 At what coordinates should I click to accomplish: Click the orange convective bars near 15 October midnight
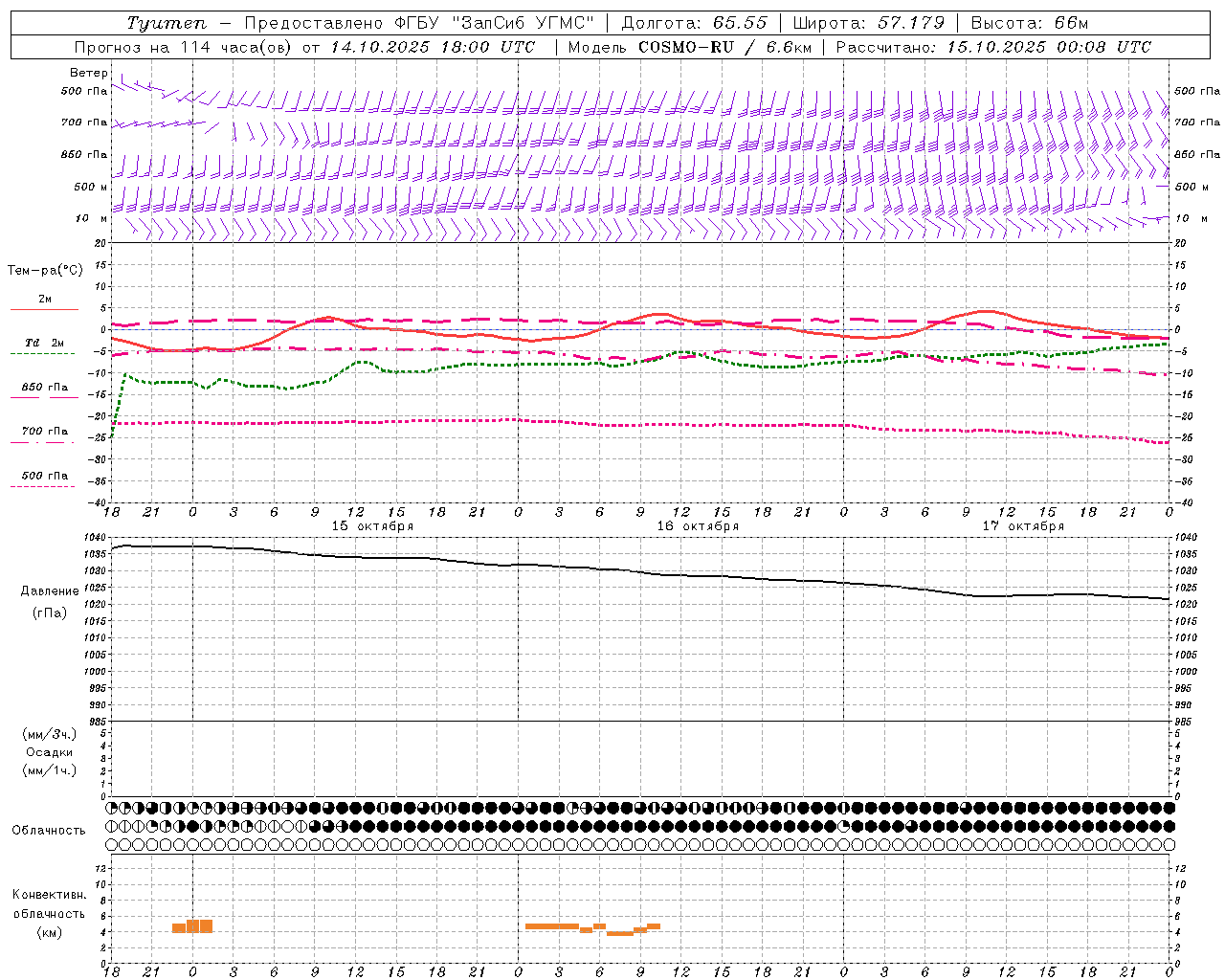click(x=192, y=926)
